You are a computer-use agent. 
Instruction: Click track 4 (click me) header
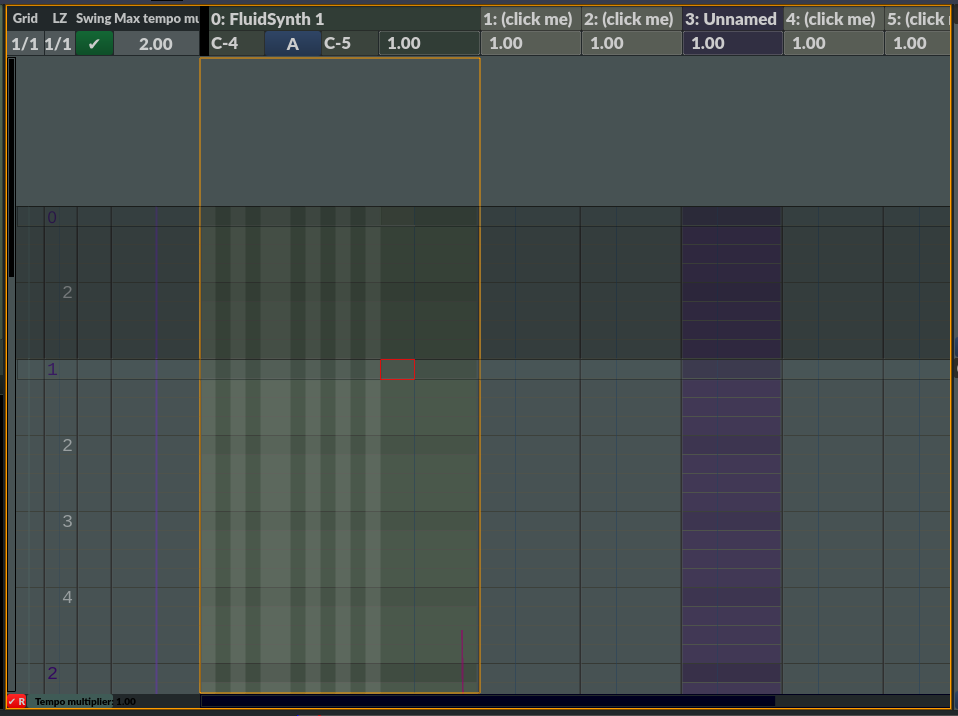(x=833, y=19)
